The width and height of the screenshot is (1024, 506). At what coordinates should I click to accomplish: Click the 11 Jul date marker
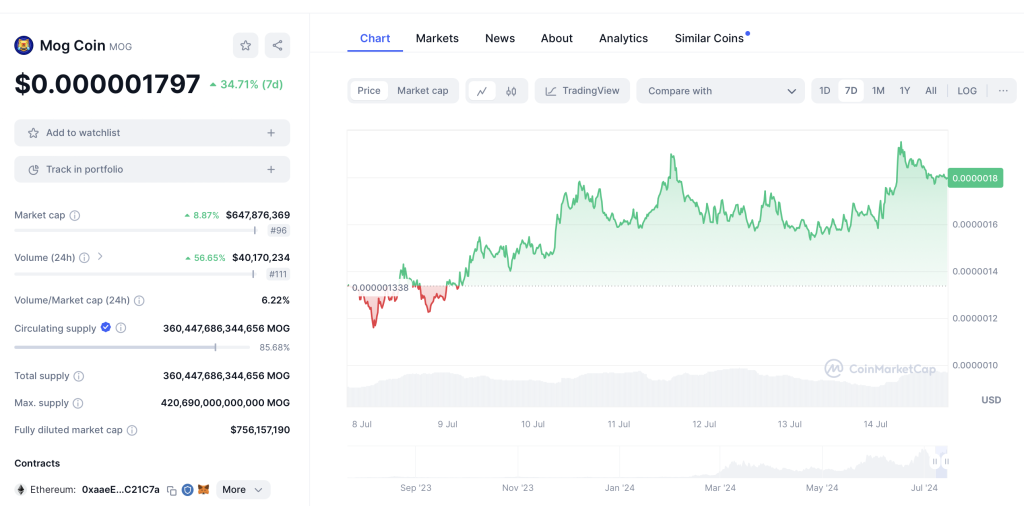619,424
